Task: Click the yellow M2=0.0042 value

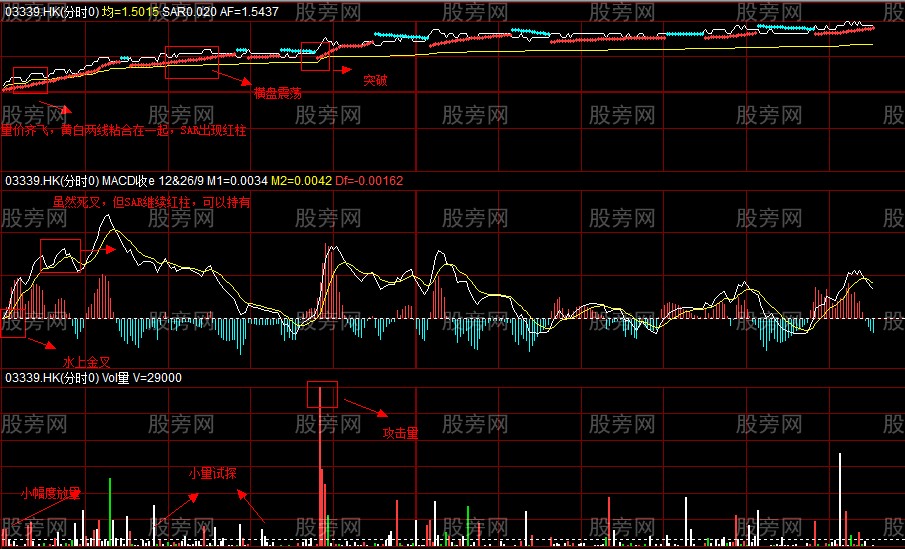Action: tap(301, 181)
